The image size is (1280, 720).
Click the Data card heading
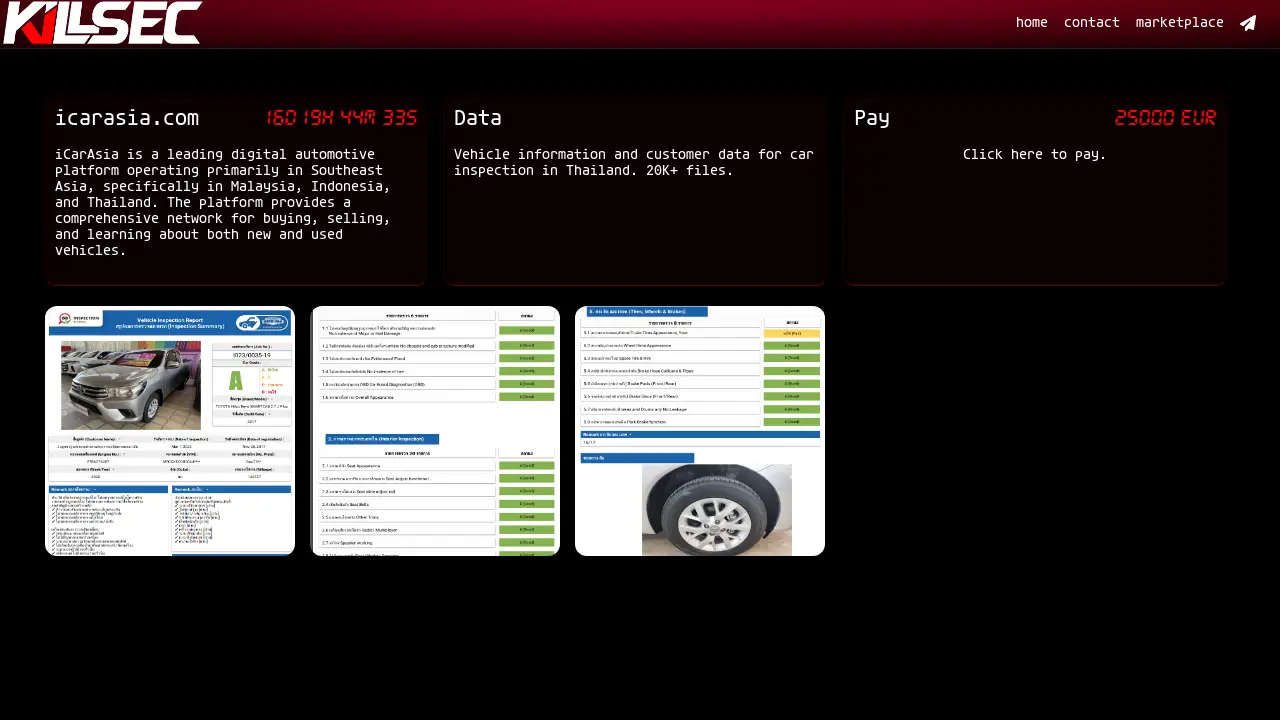point(477,118)
